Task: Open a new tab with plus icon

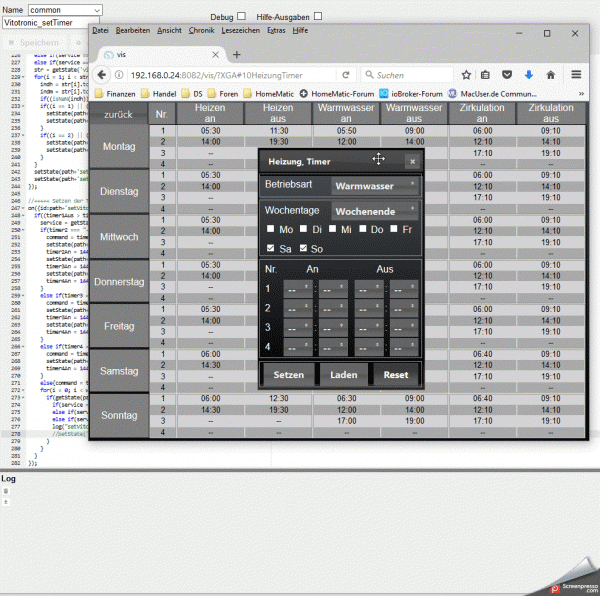Action: [x=236, y=55]
